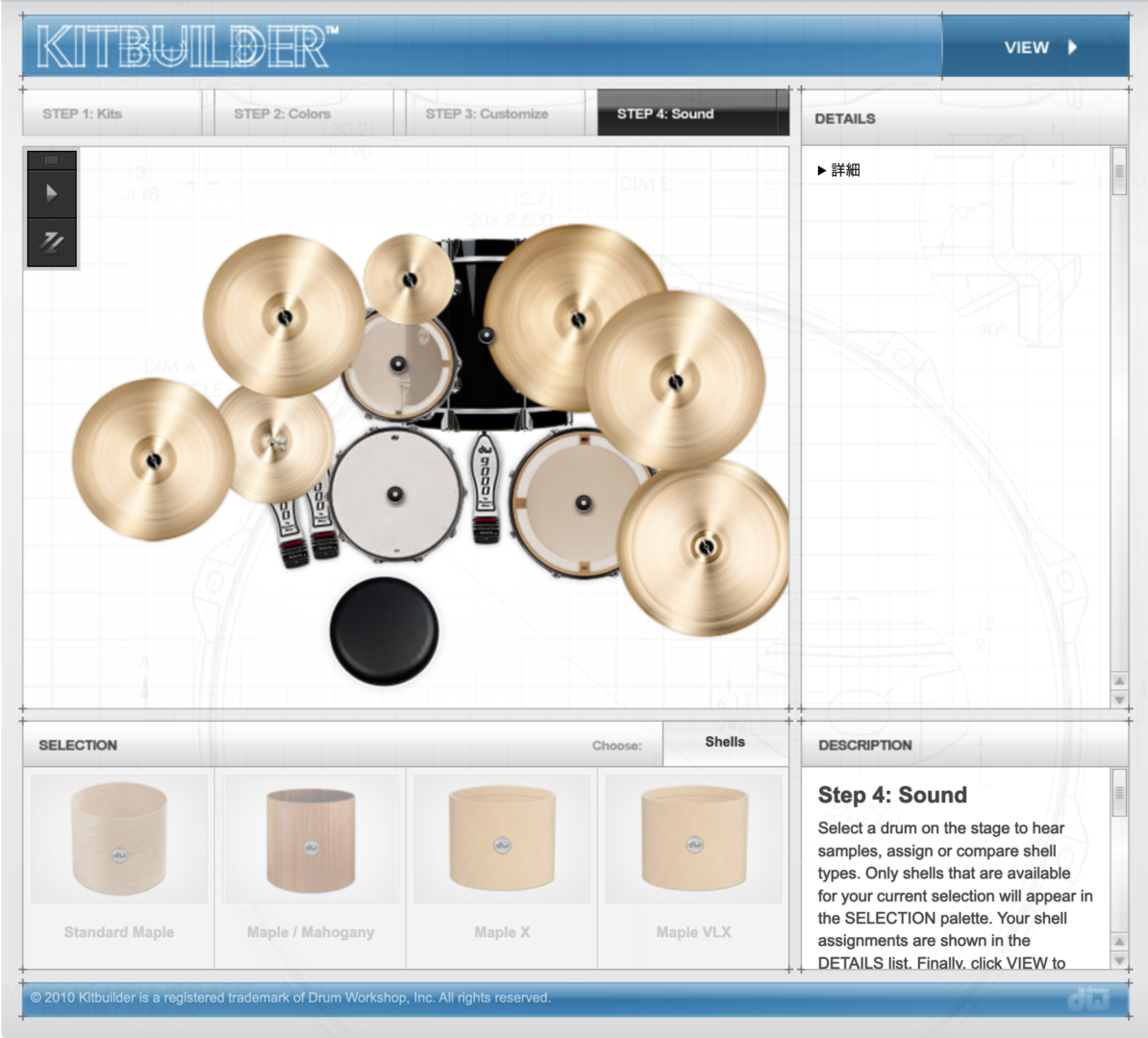This screenshot has height=1038, width=1148.
Task: Select the Step 4: Sound tab
Action: coord(692,113)
